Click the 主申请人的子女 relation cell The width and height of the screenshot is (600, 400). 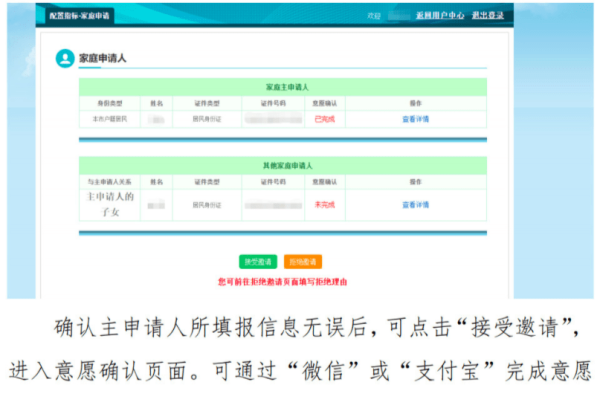(110, 204)
